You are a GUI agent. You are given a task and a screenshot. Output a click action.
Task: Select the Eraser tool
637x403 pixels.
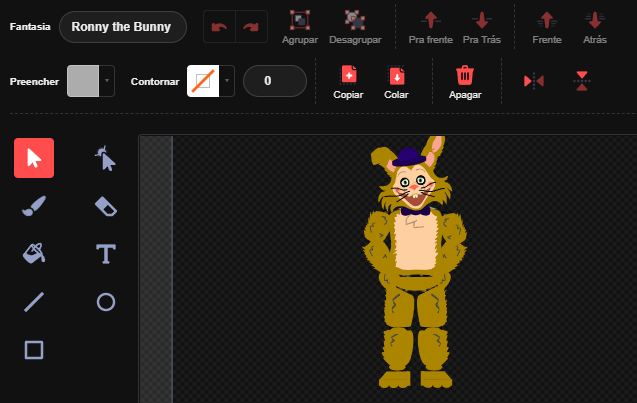click(106, 206)
